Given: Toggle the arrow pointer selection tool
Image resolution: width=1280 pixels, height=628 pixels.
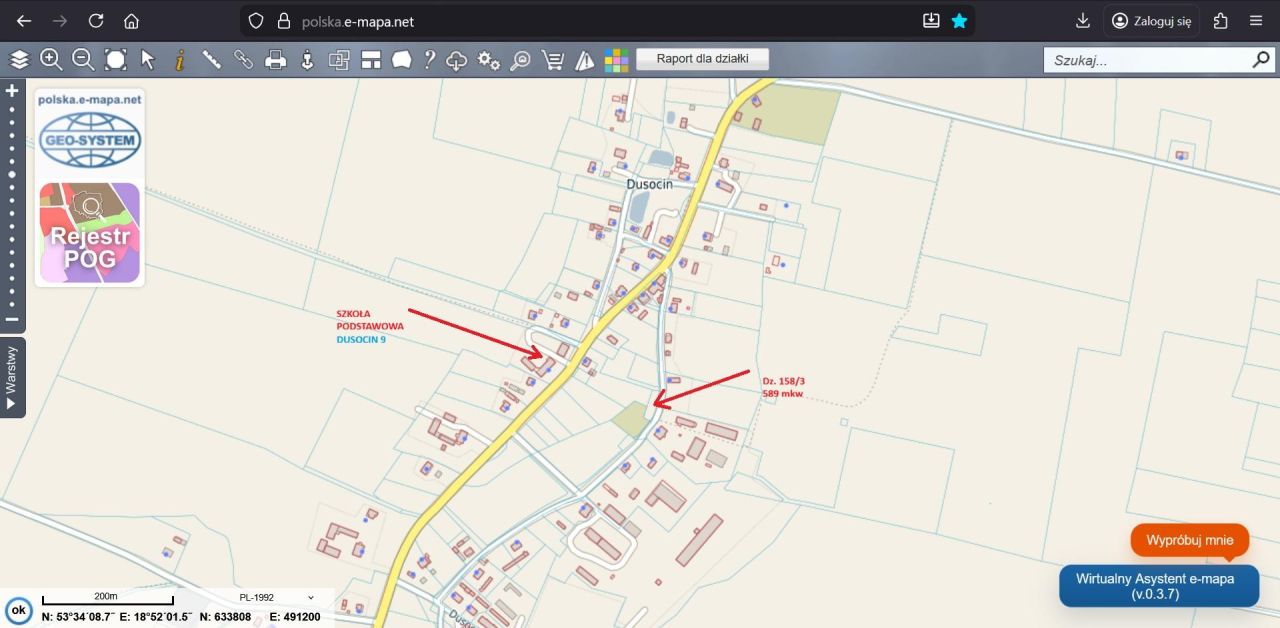Looking at the screenshot, I should 148,60.
